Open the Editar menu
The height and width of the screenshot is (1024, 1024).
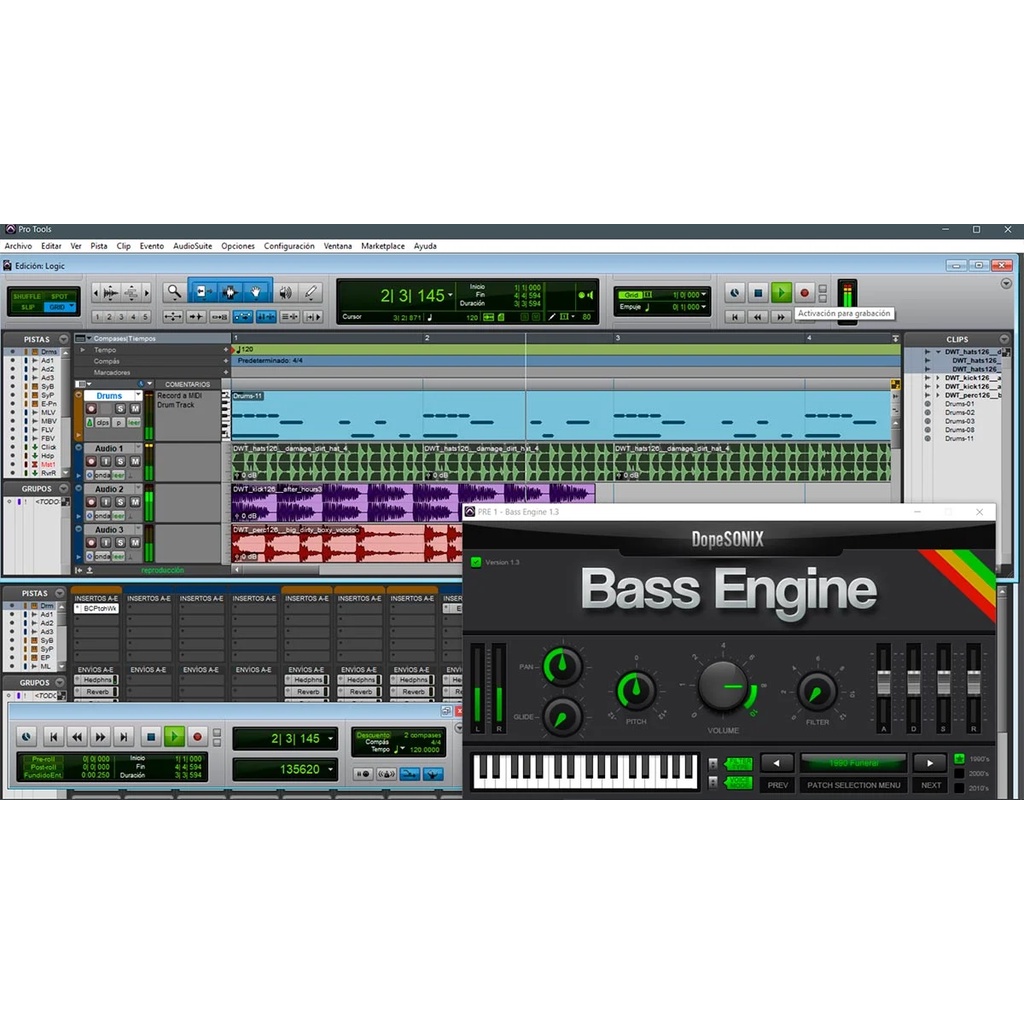(51, 246)
